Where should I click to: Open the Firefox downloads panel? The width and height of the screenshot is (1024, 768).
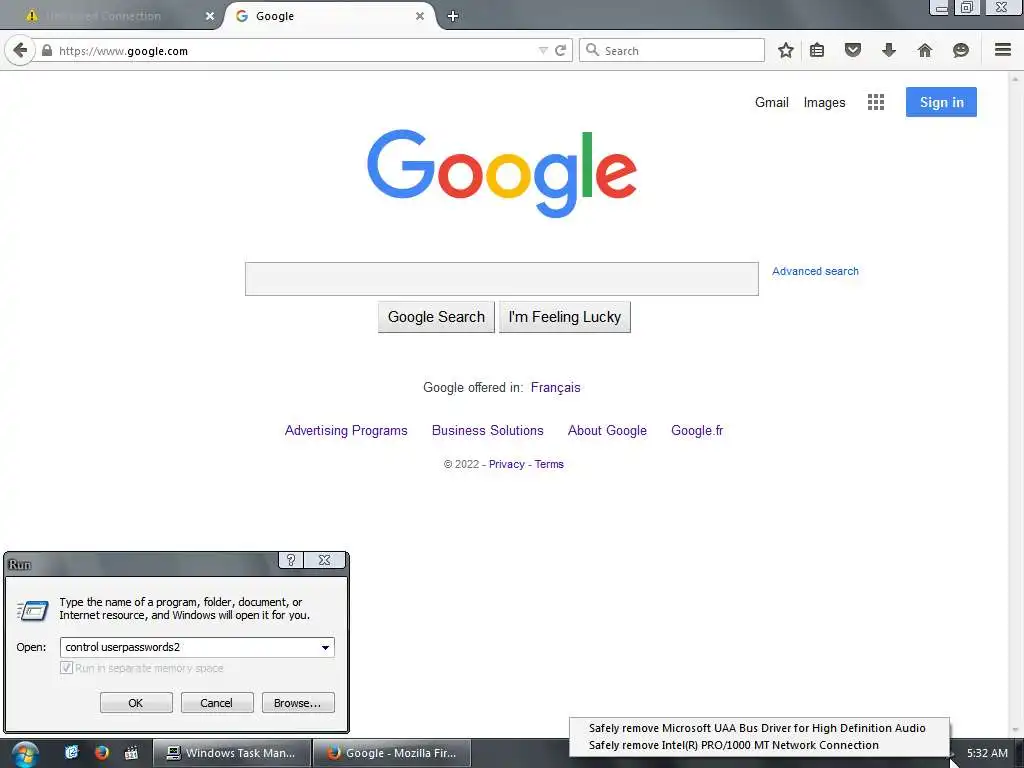(889, 50)
